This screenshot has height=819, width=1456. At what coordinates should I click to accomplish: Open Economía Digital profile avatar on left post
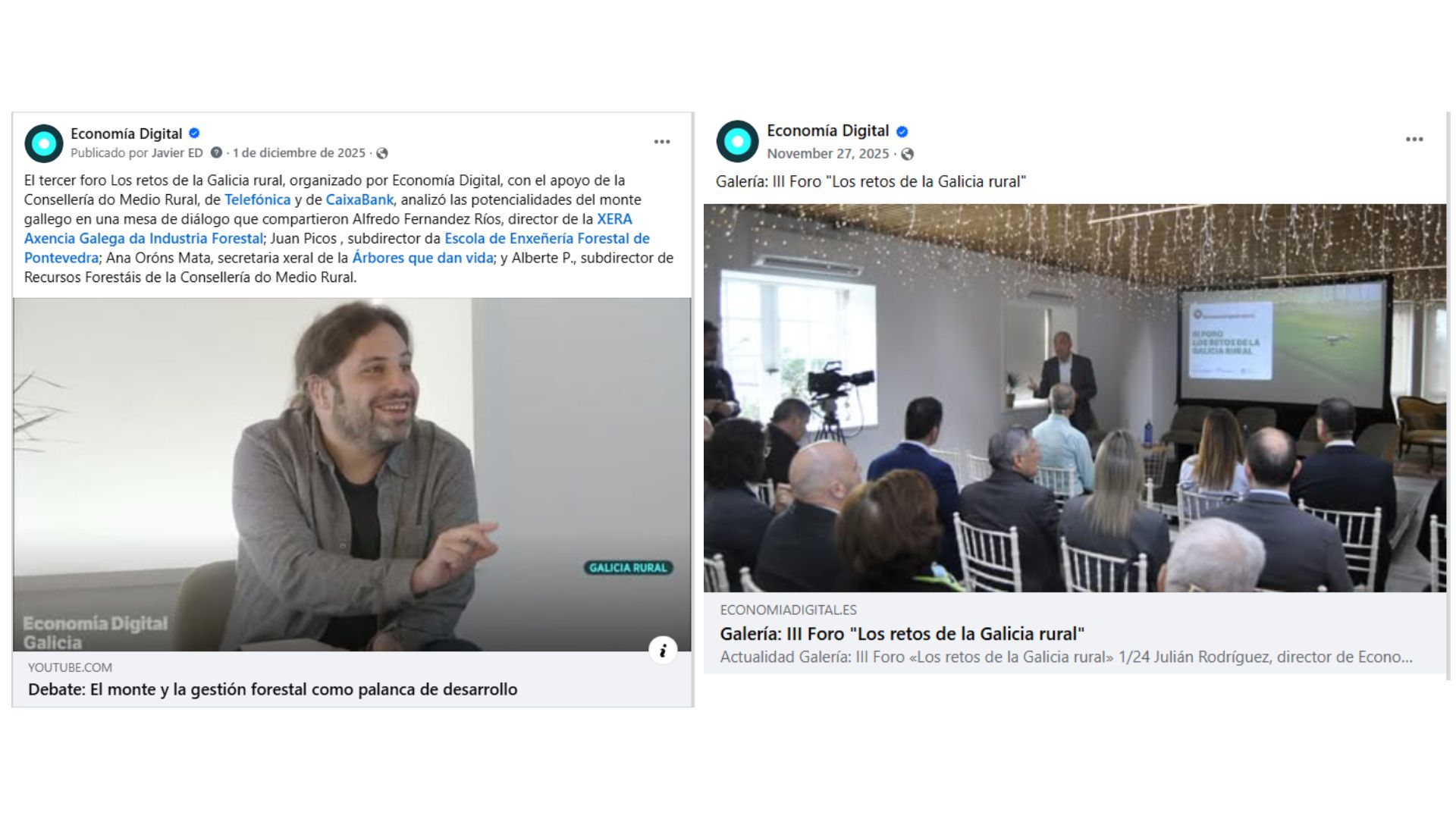coord(44,143)
